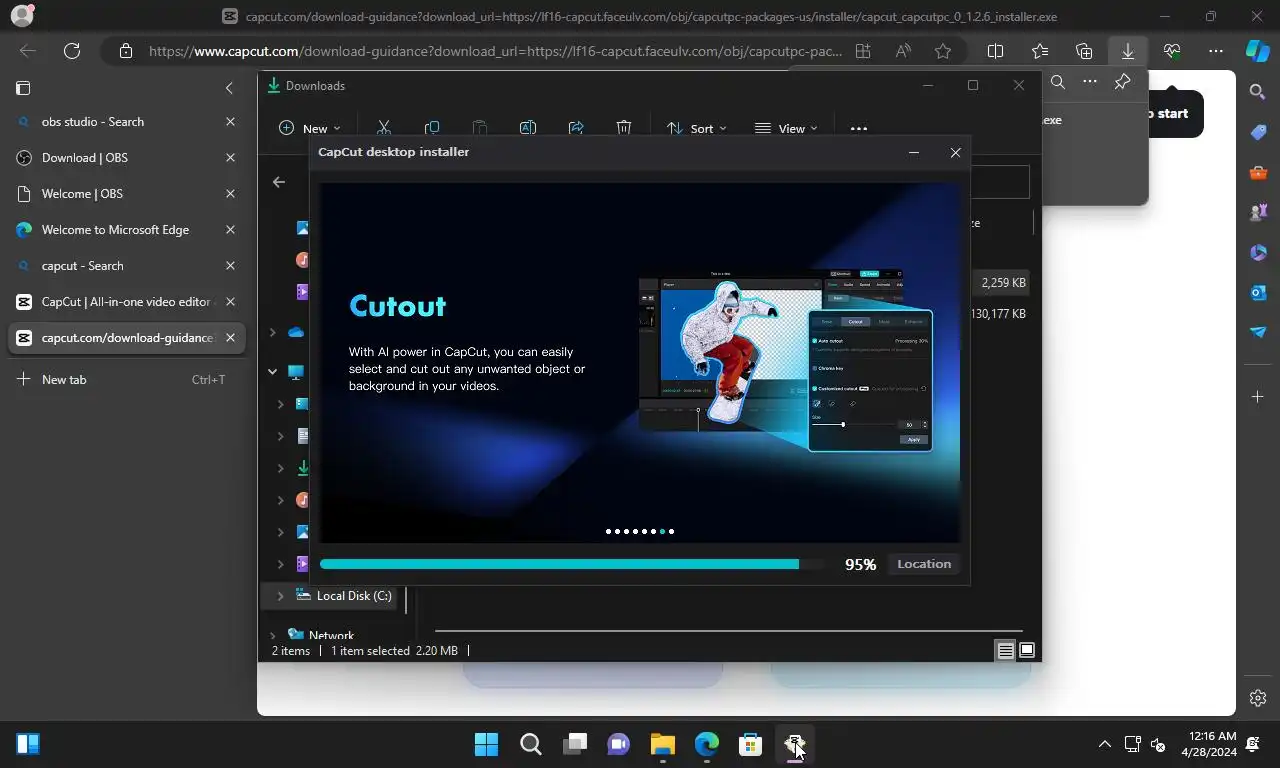Image resolution: width=1280 pixels, height=768 pixels.
Task: Switch Explorer to large thumbnails view
Action: click(1027, 651)
